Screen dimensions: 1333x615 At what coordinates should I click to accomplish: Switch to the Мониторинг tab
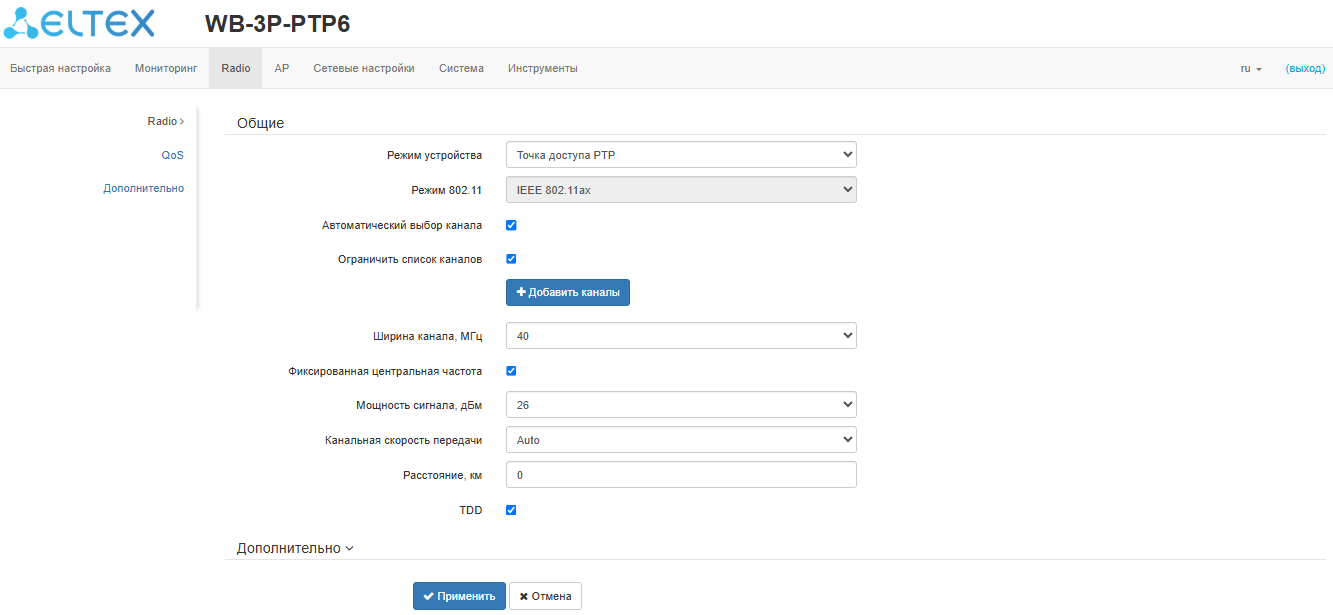[x=159, y=69]
